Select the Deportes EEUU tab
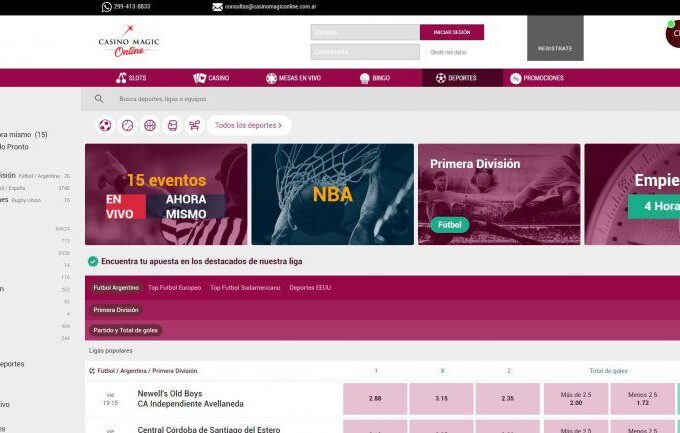680x433 pixels. (x=310, y=288)
